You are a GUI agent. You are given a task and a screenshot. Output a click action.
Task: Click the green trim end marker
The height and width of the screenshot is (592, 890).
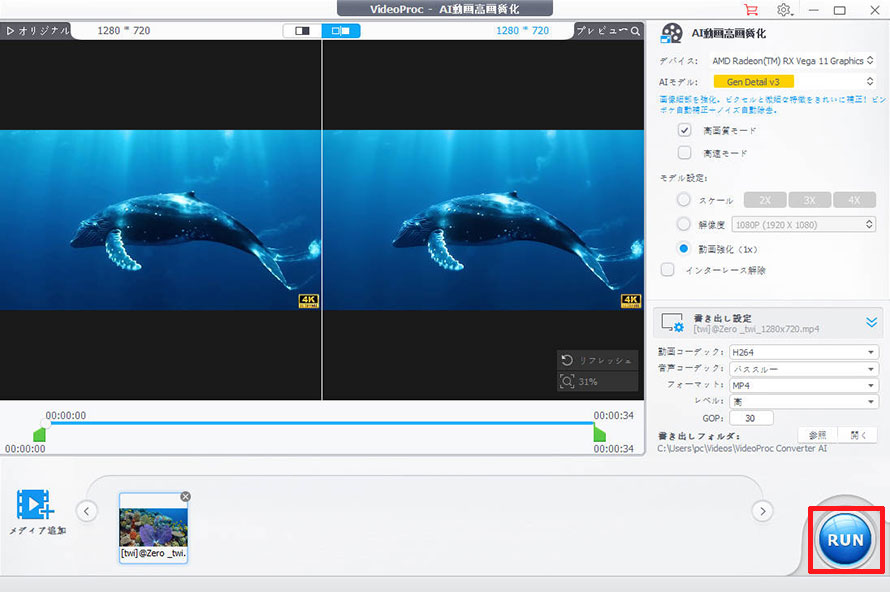[x=599, y=434]
